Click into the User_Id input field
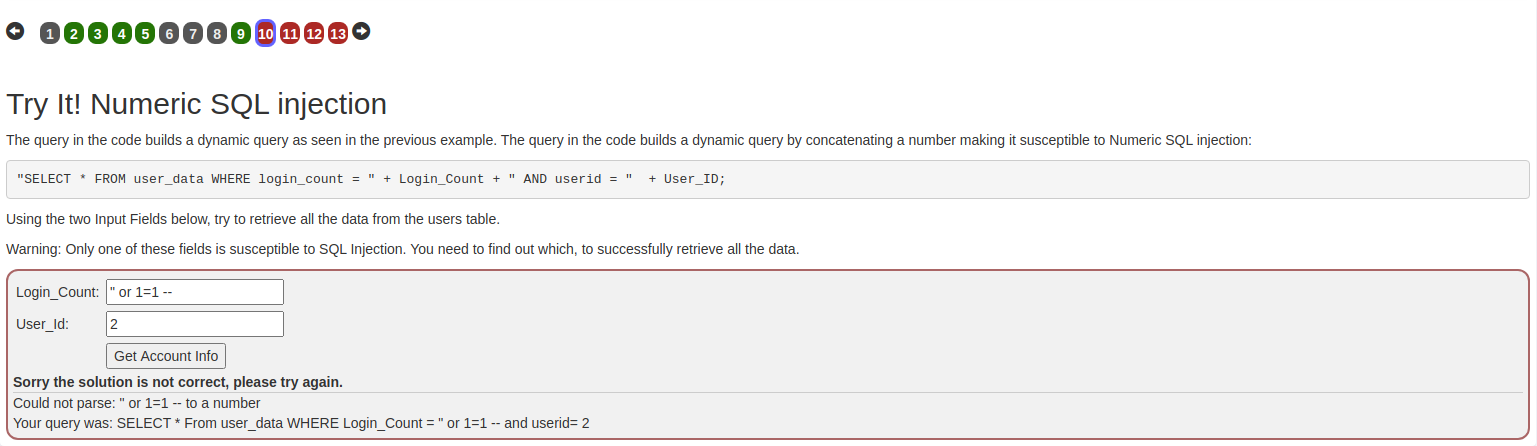1537x446 pixels. pyautogui.click(x=195, y=324)
